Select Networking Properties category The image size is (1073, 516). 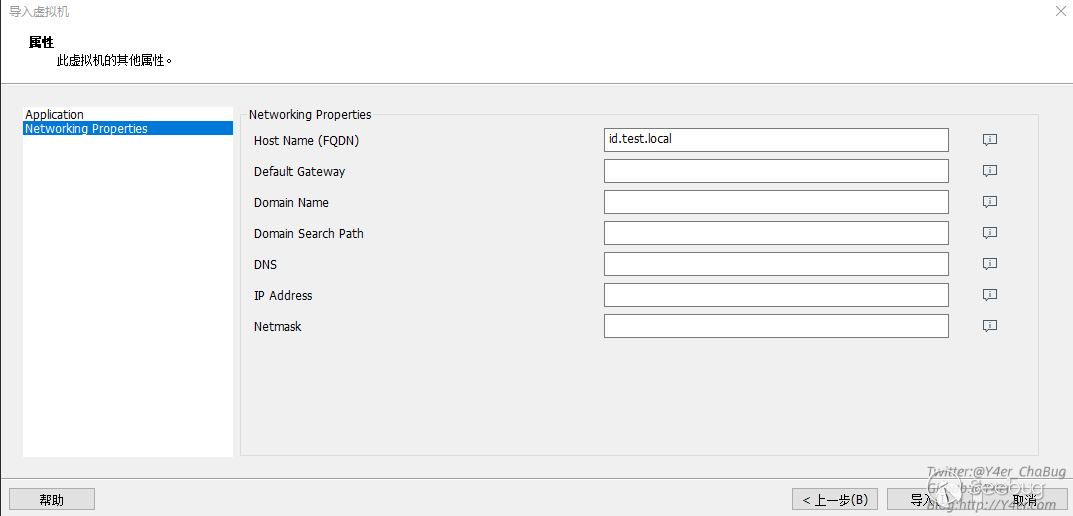coord(87,129)
